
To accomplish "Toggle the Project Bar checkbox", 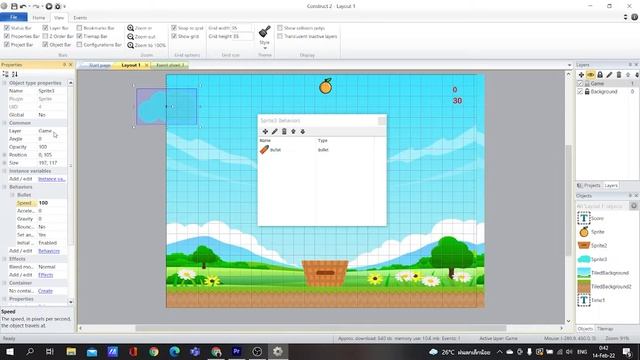I will pos(7,44).
